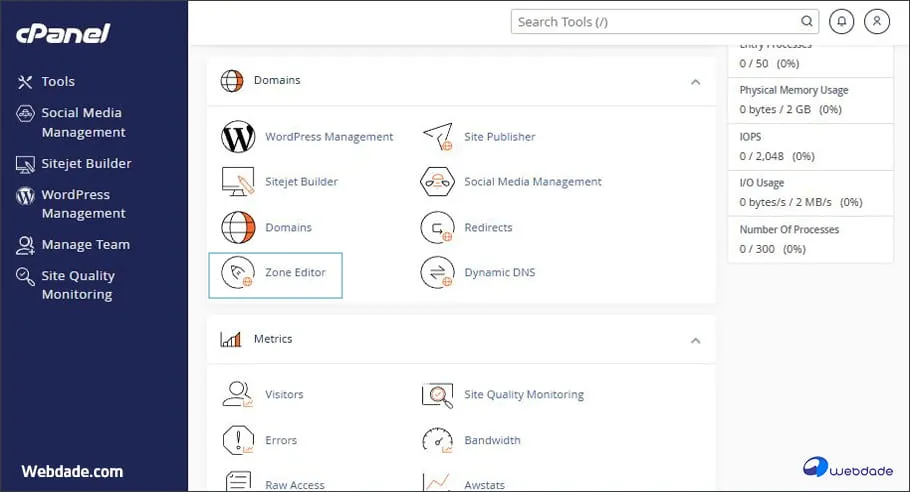The width and height of the screenshot is (910, 492).
Task: Open the Dynamic DNS link
Action: tap(500, 272)
